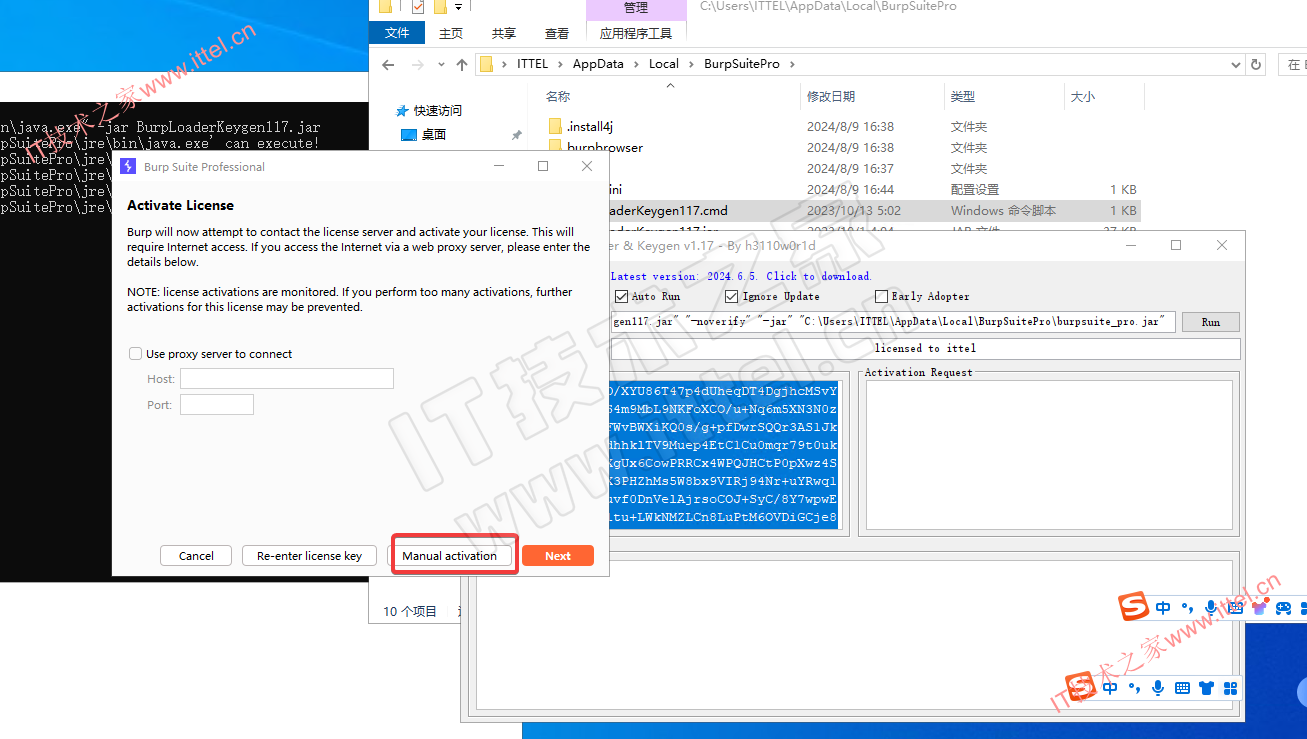
Task: Click the plain blue shirt skin icon
Action: pos(1206,688)
